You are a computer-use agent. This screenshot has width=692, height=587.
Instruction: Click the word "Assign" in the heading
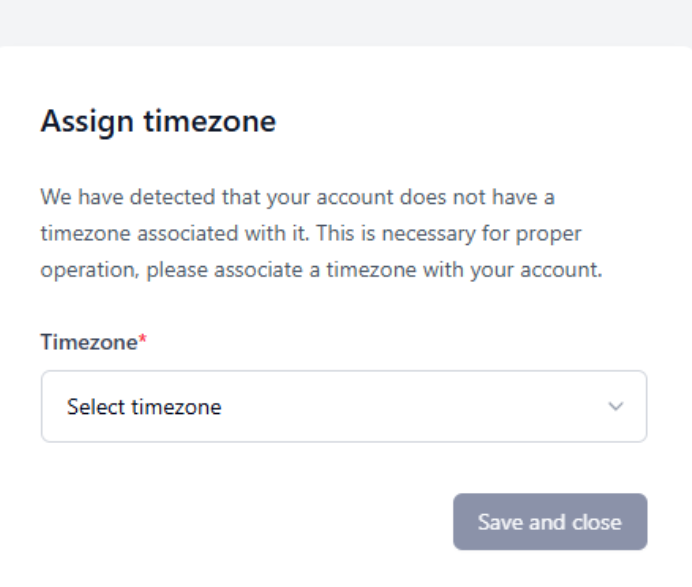coord(88,122)
